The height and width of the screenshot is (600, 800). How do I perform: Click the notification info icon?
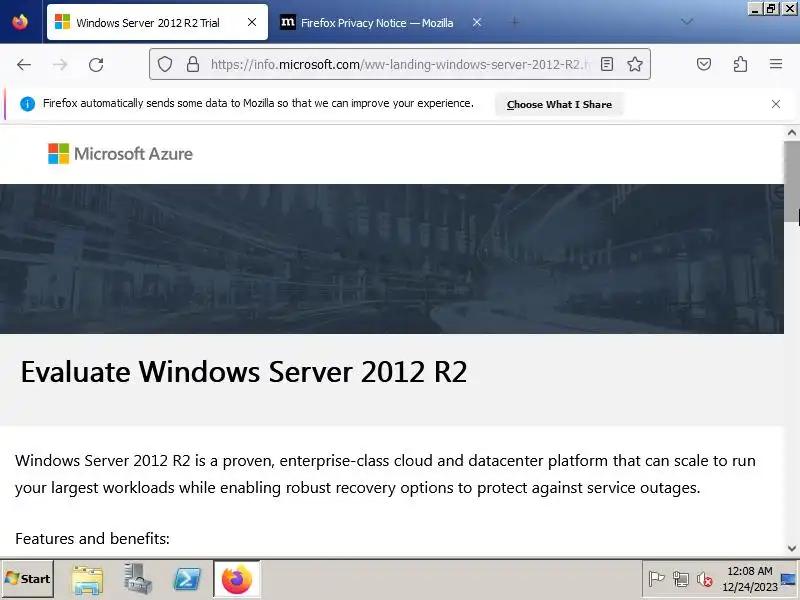coord(27,104)
